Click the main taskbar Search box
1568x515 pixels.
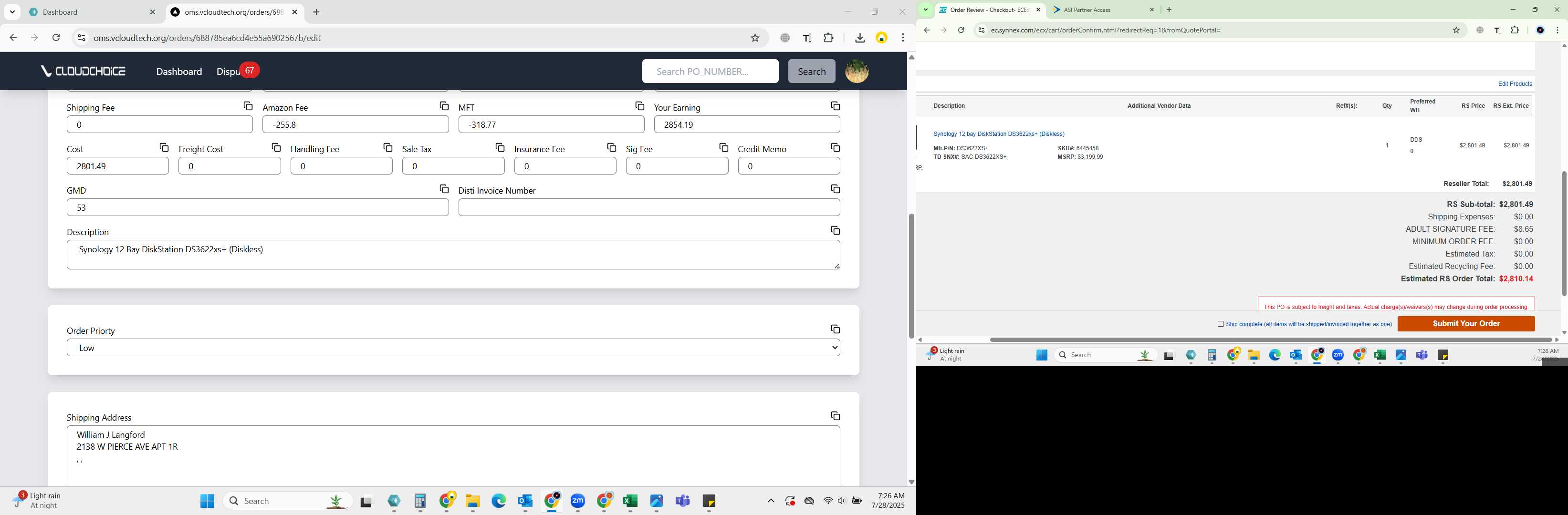(287, 501)
